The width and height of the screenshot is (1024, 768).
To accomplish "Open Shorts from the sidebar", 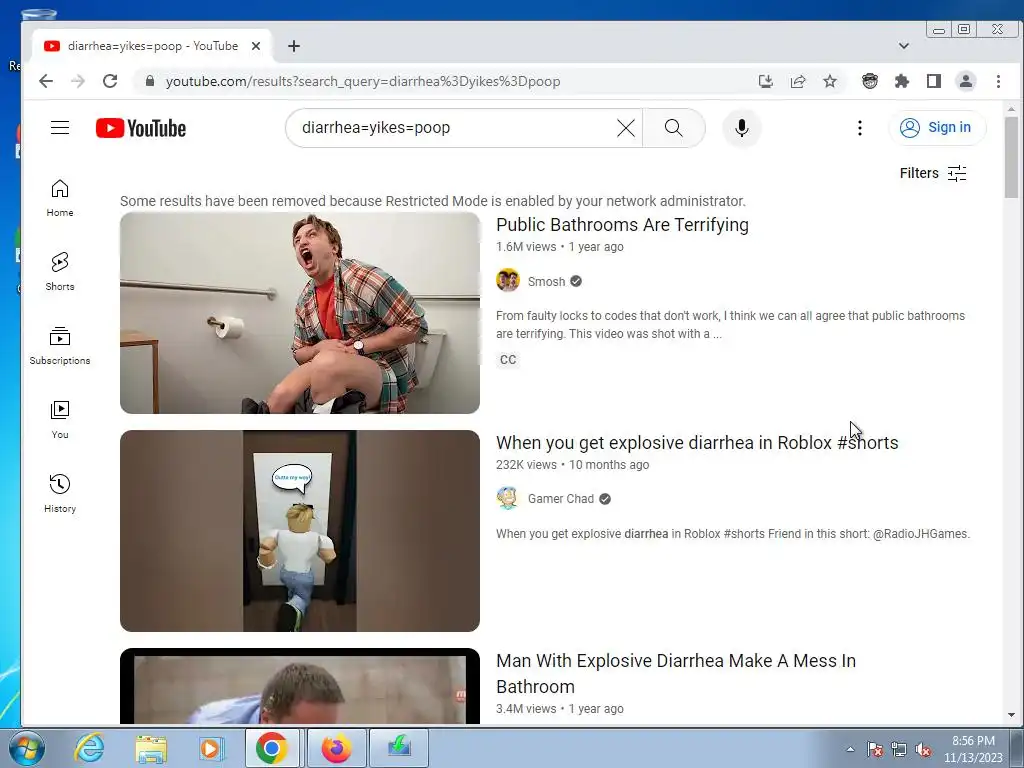I will (x=60, y=272).
